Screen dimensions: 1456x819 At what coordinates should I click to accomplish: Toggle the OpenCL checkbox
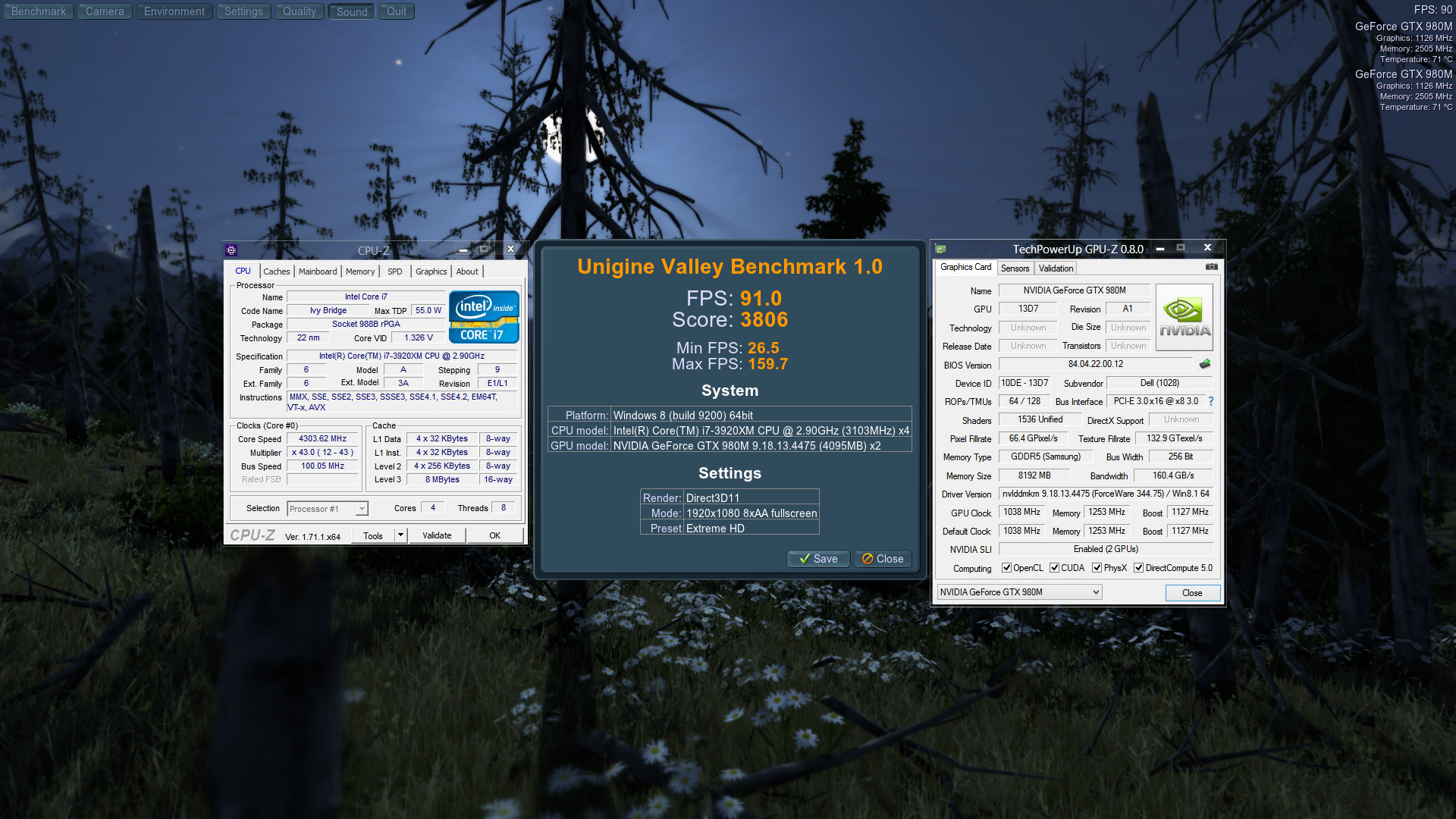1006,568
